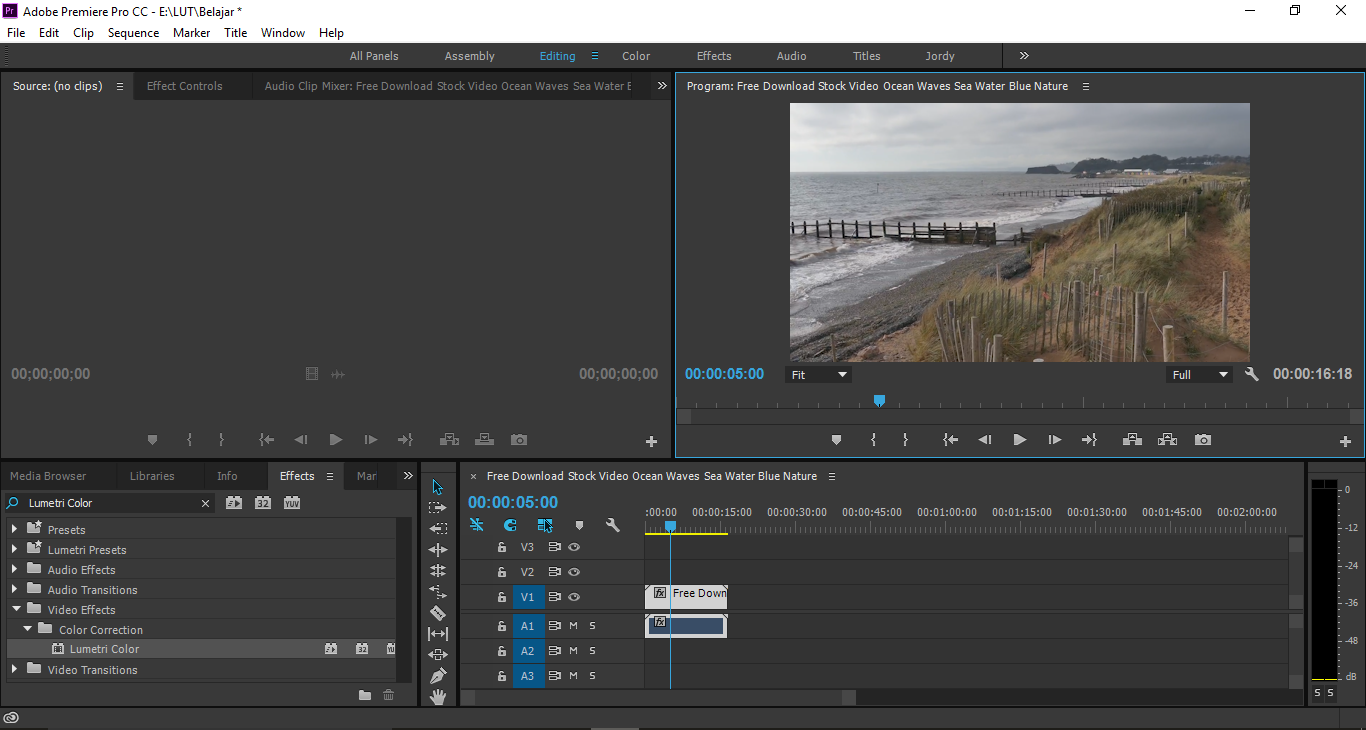
Task: Hide the V1 track output eye
Action: coord(574,597)
